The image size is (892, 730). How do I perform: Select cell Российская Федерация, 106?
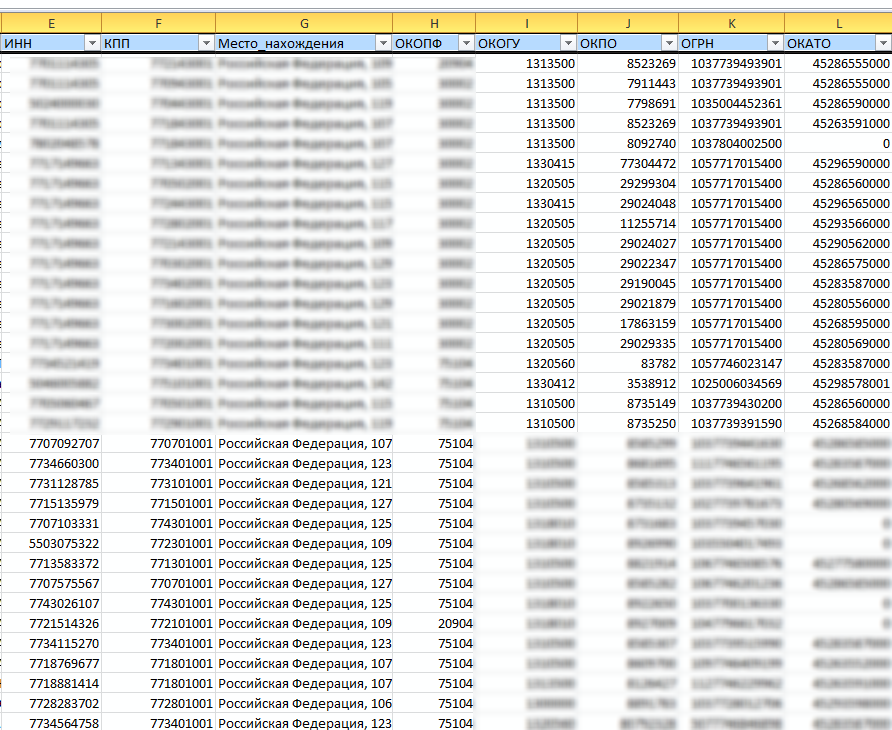[x=304, y=704]
